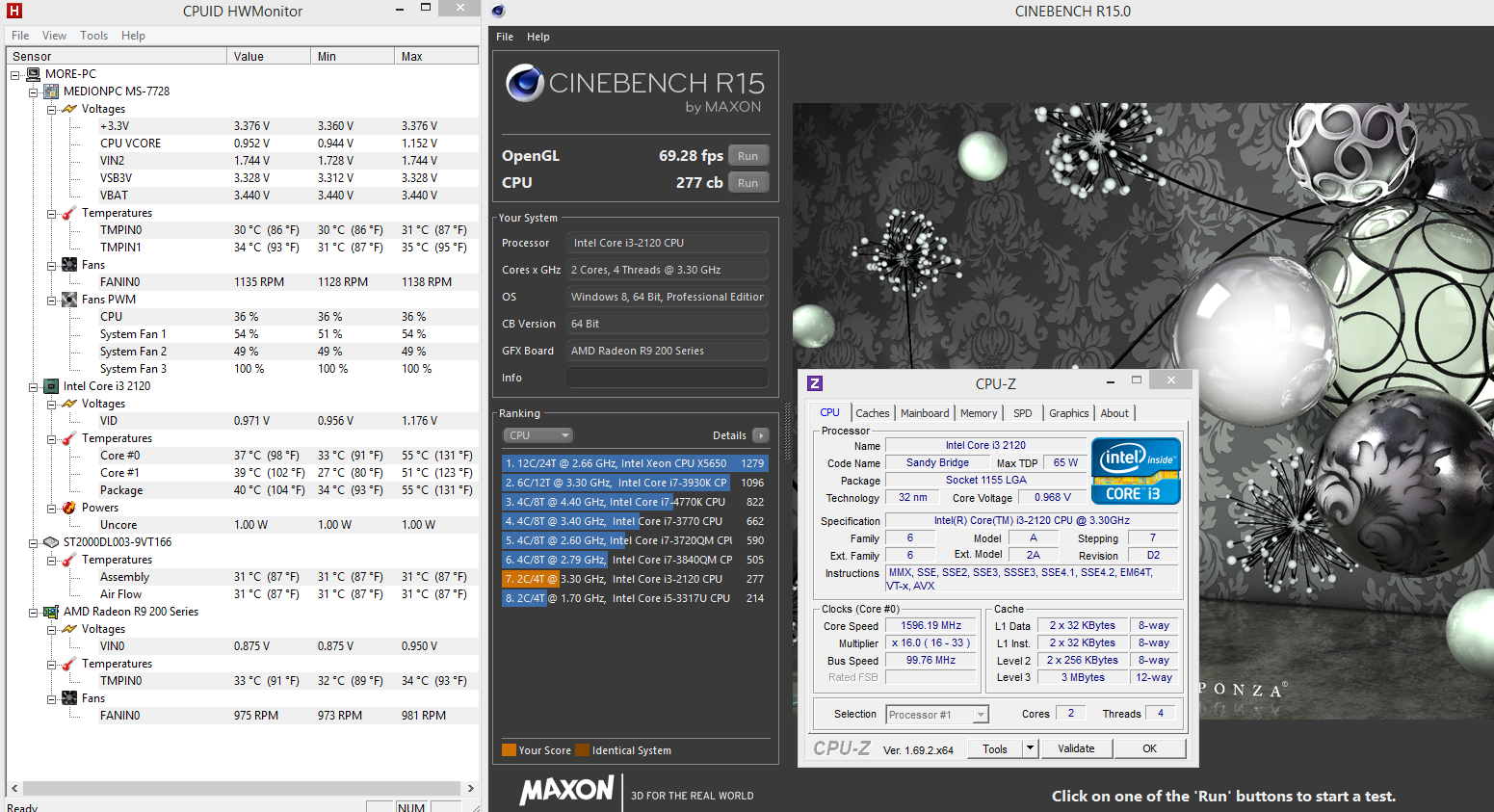Screen dimensions: 1494x812
Task: Click the Details arrow button in Ranking
Action: point(760,435)
